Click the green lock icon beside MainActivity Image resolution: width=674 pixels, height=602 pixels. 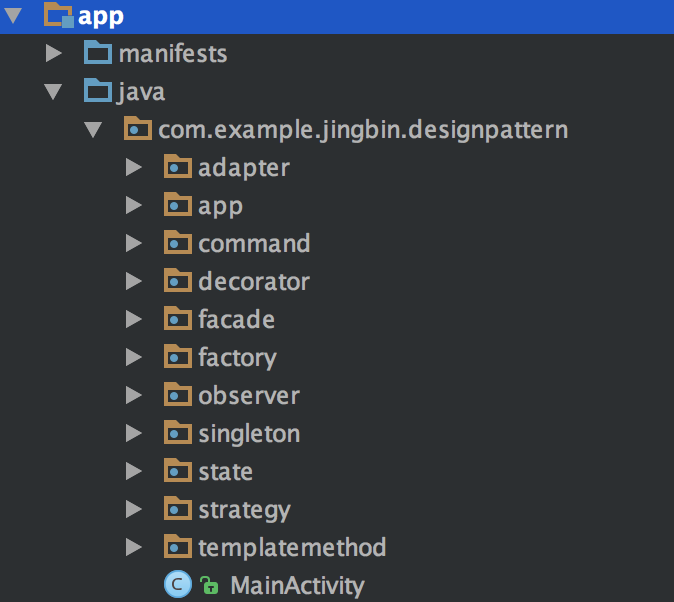(208, 586)
